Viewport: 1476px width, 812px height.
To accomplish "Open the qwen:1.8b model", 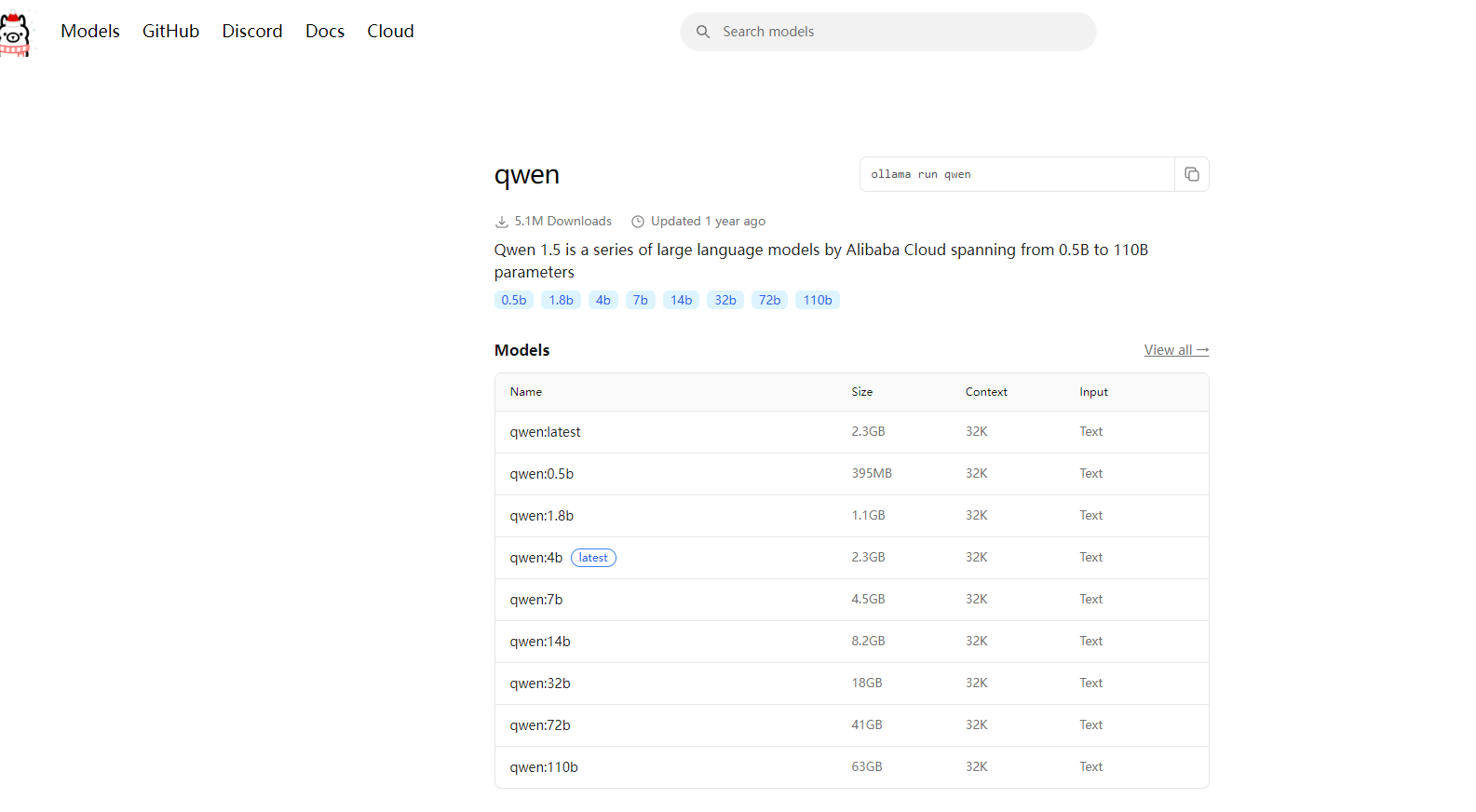I will [x=542, y=516].
